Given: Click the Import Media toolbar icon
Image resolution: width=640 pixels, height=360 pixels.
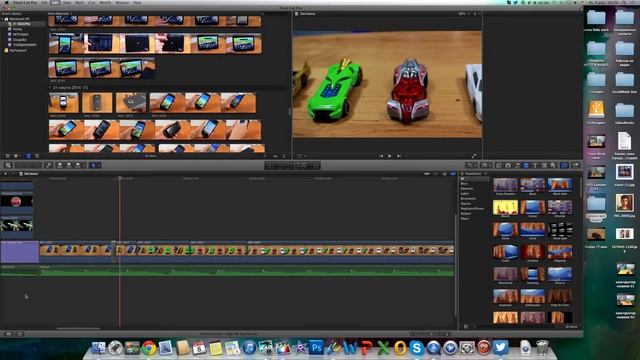Looking at the screenshot, I should (x=8, y=165).
